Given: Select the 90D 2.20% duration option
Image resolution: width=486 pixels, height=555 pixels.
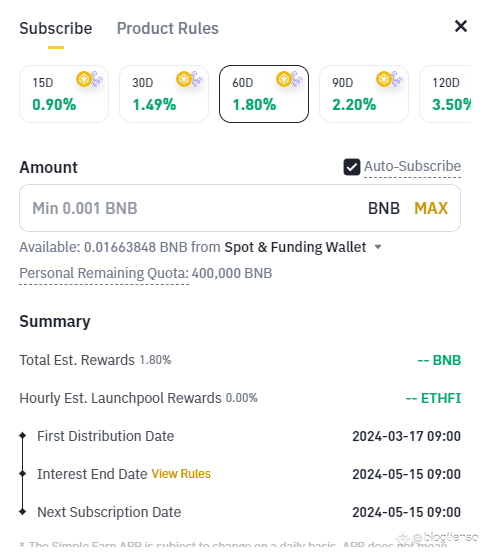Looking at the screenshot, I should click(364, 94).
